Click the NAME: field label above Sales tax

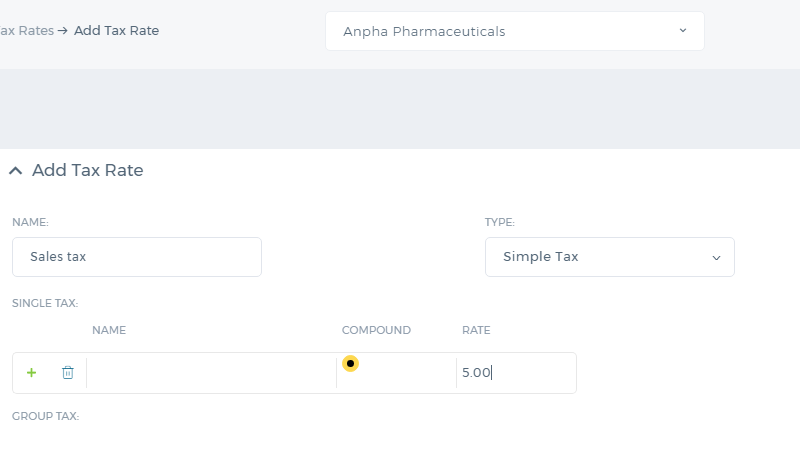[x=30, y=222]
